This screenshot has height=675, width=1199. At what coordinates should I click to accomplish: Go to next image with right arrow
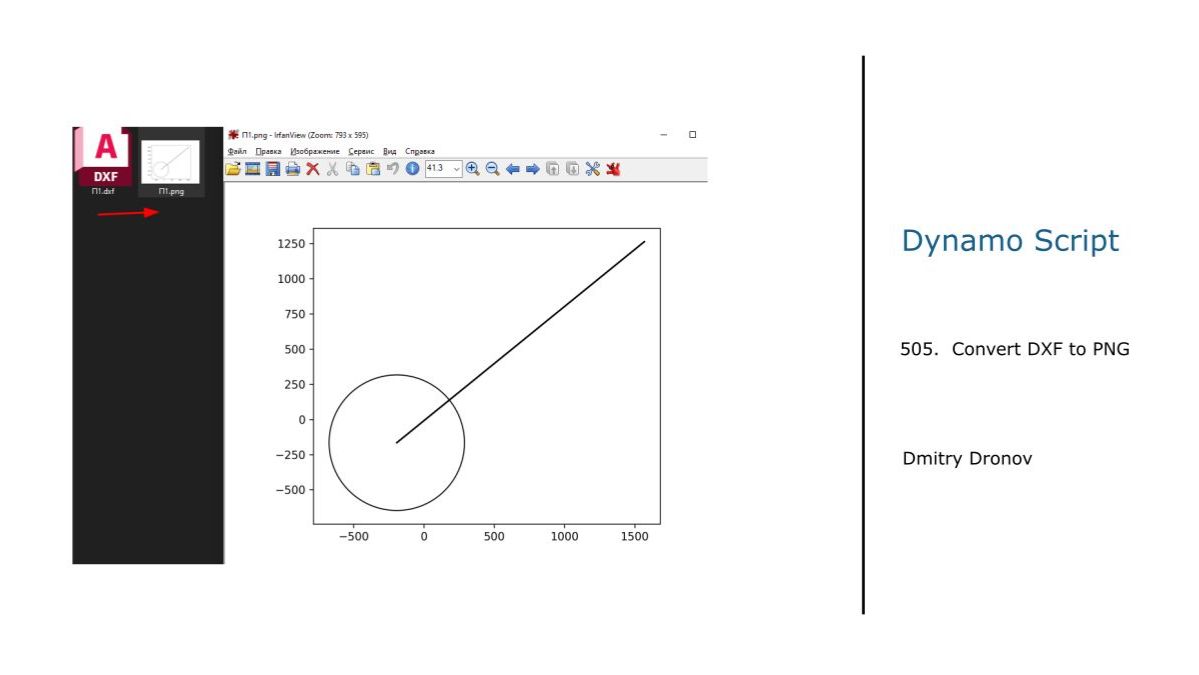[x=533, y=169]
